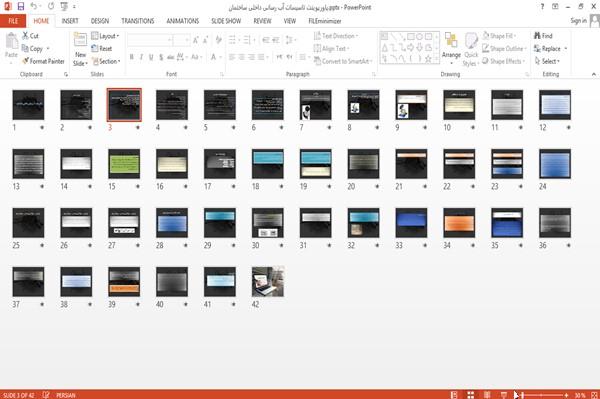Open the Text Direction dropdown

(336, 36)
